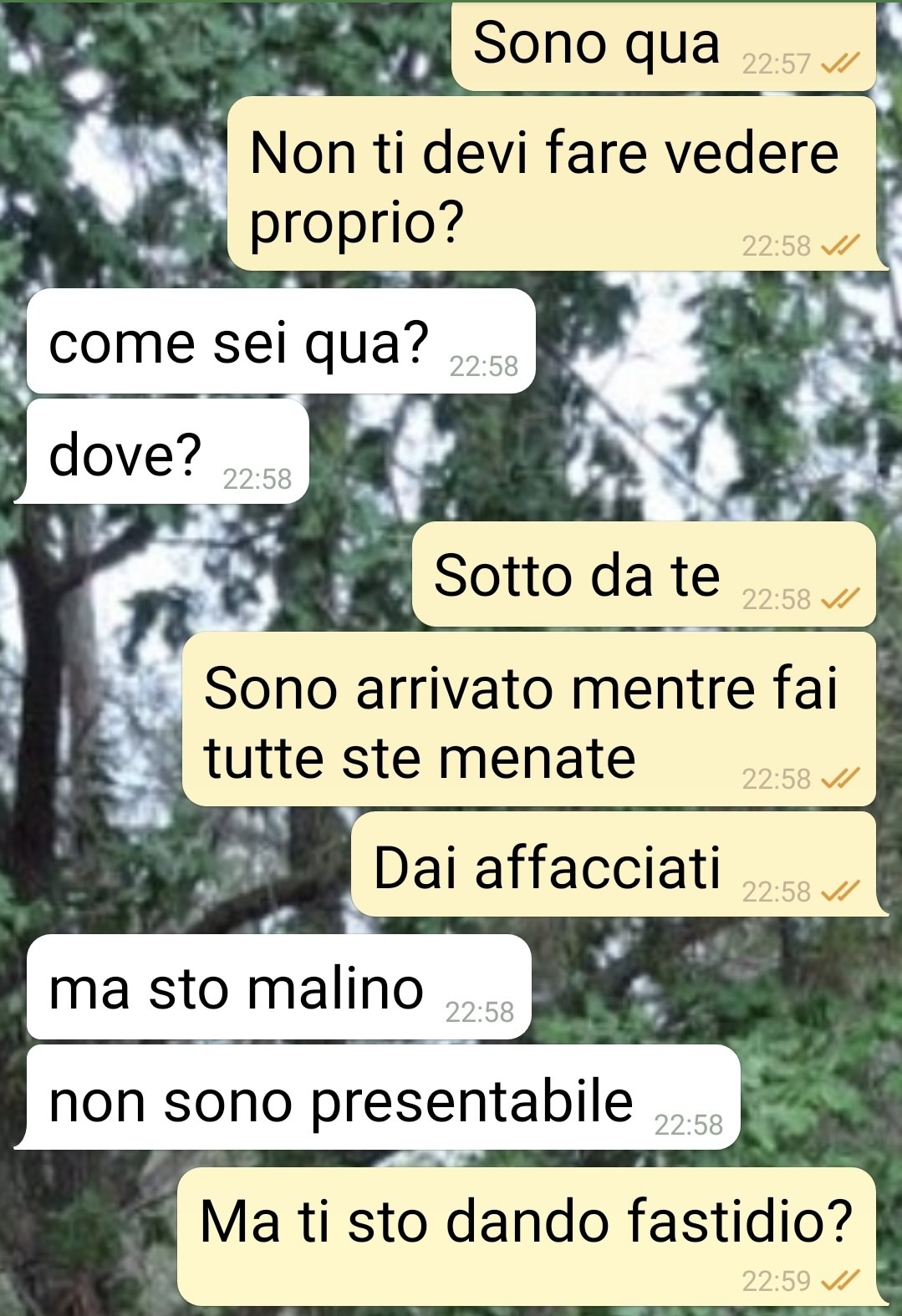The width and height of the screenshot is (902, 1316).
Task: Select the 'Dai affacciati' message
Action: point(619,864)
